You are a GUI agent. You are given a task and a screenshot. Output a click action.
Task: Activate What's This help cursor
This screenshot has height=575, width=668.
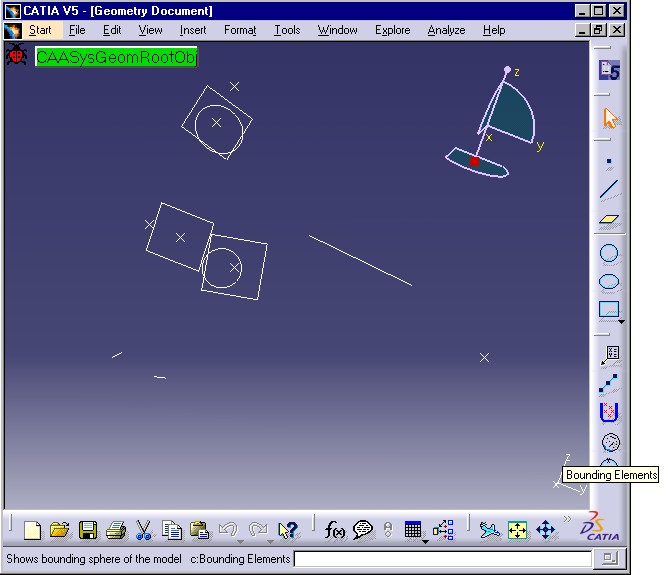[x=288, y=530]
